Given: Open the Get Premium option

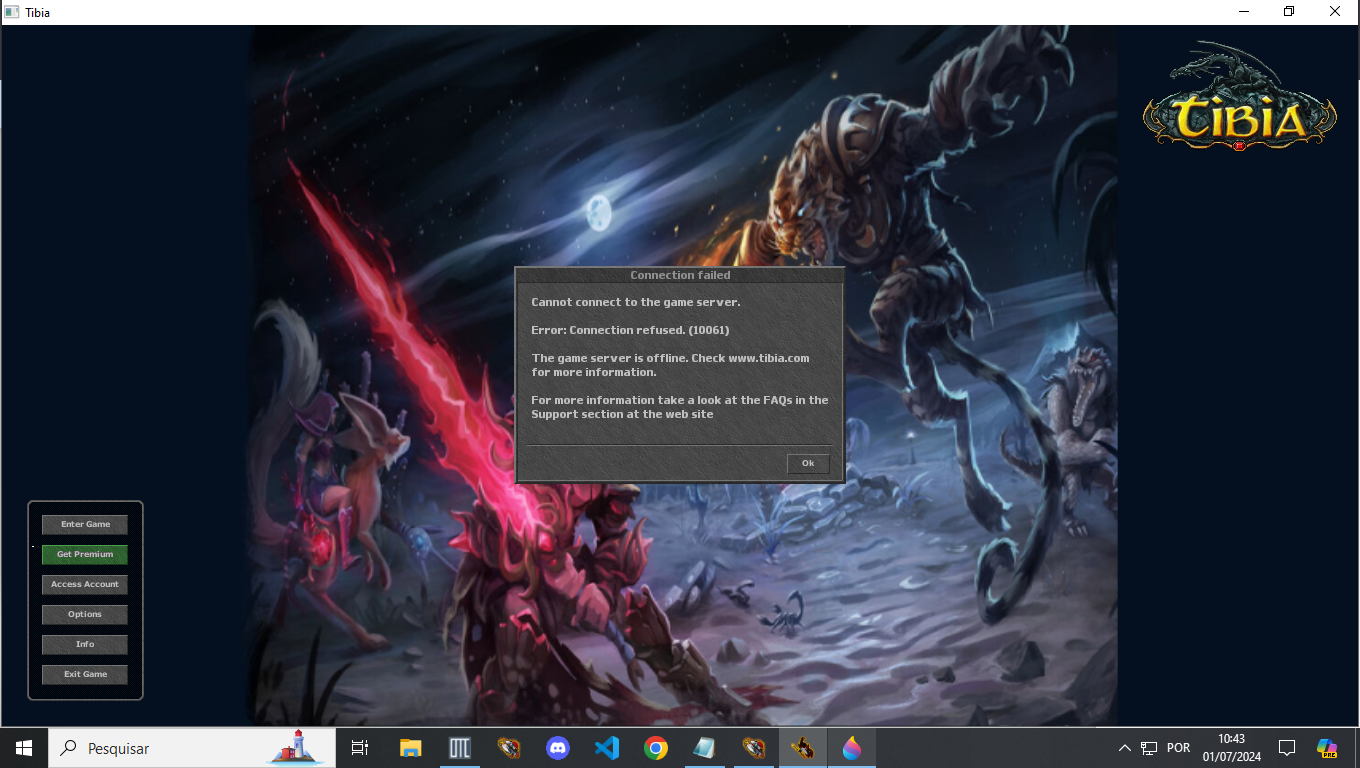Looking at the screenshot, I should [x=85, y=554].
